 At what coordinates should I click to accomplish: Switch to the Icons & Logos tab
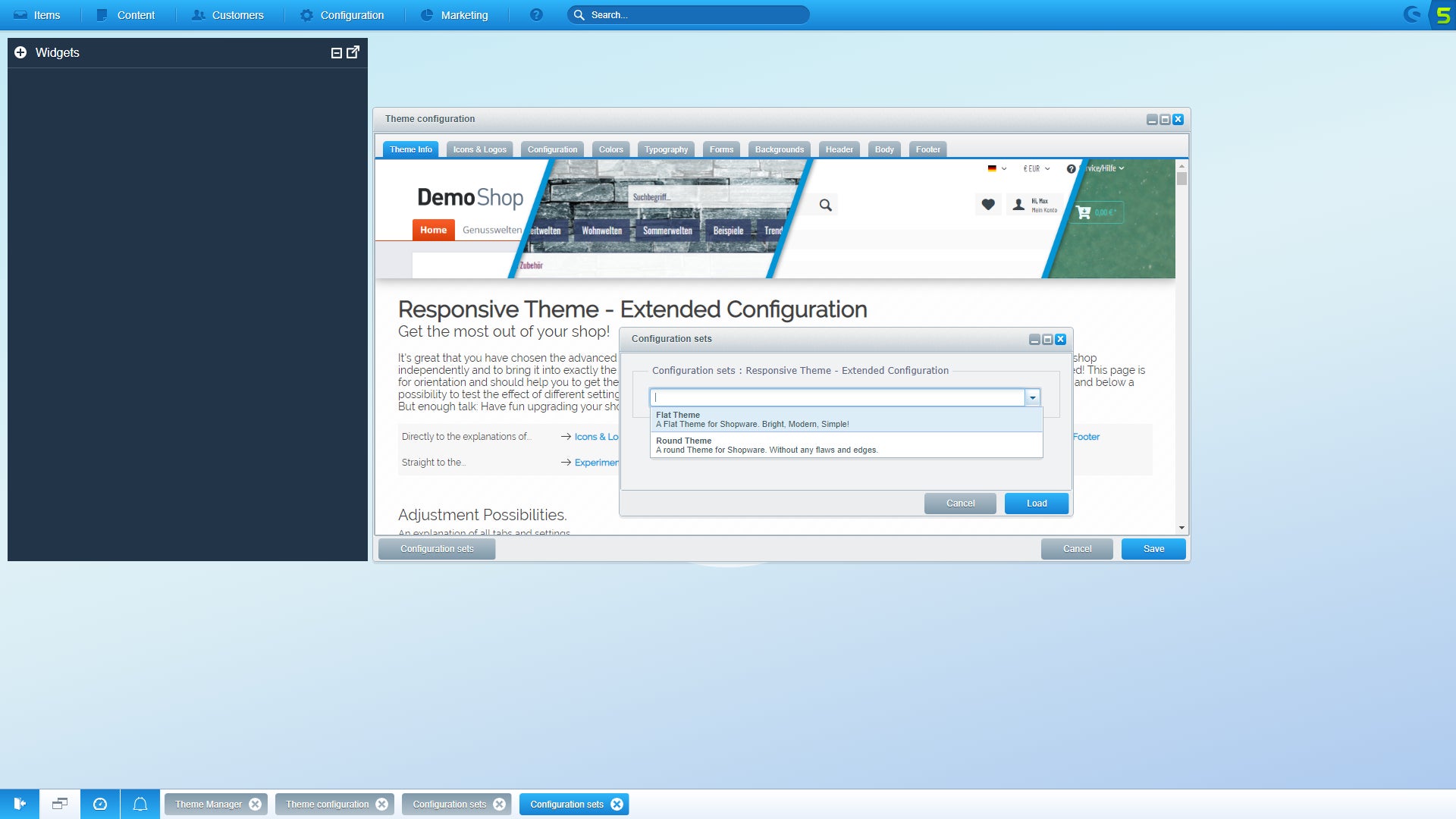479,149
